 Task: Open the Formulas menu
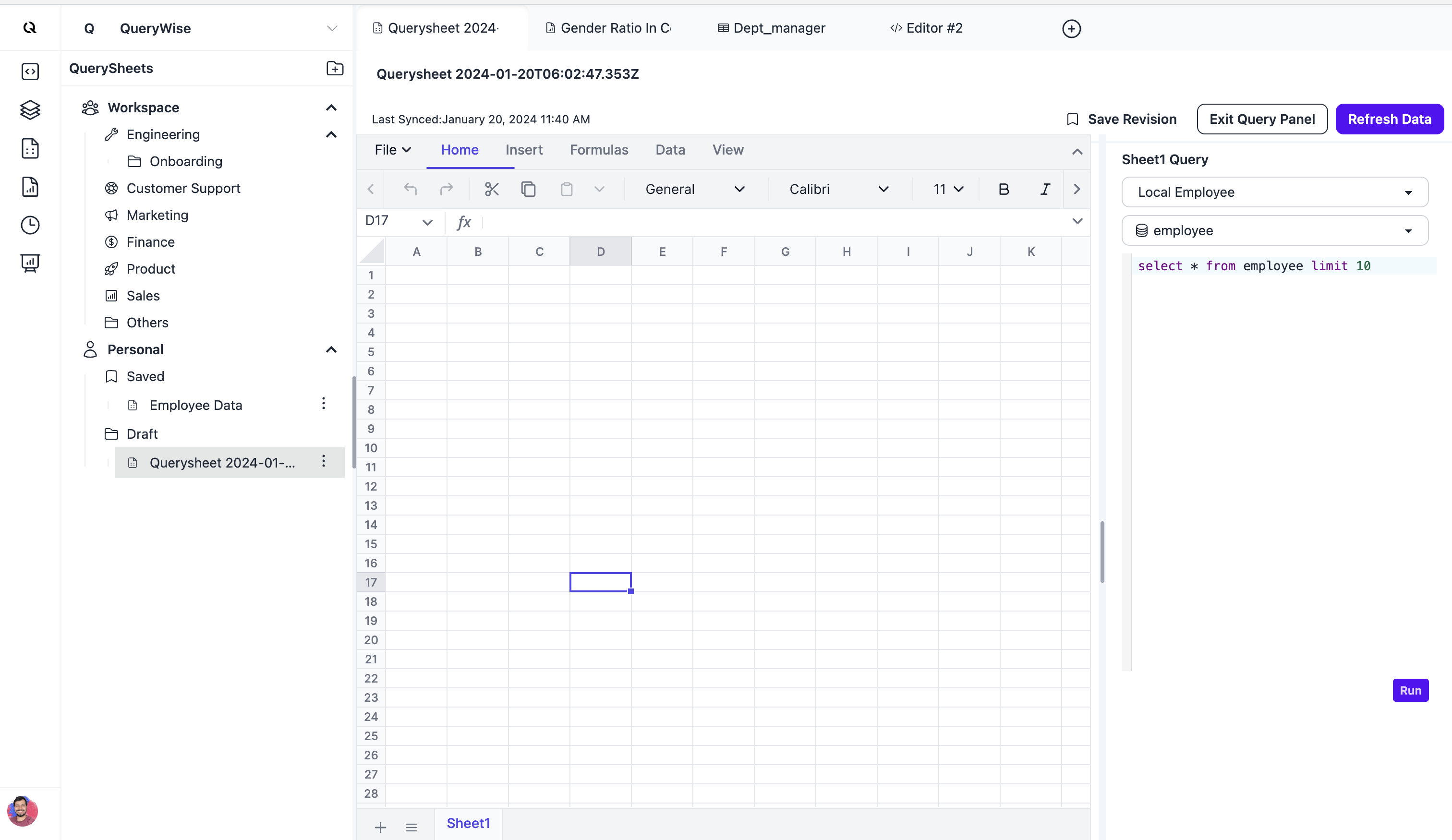(x=599, y=150)
